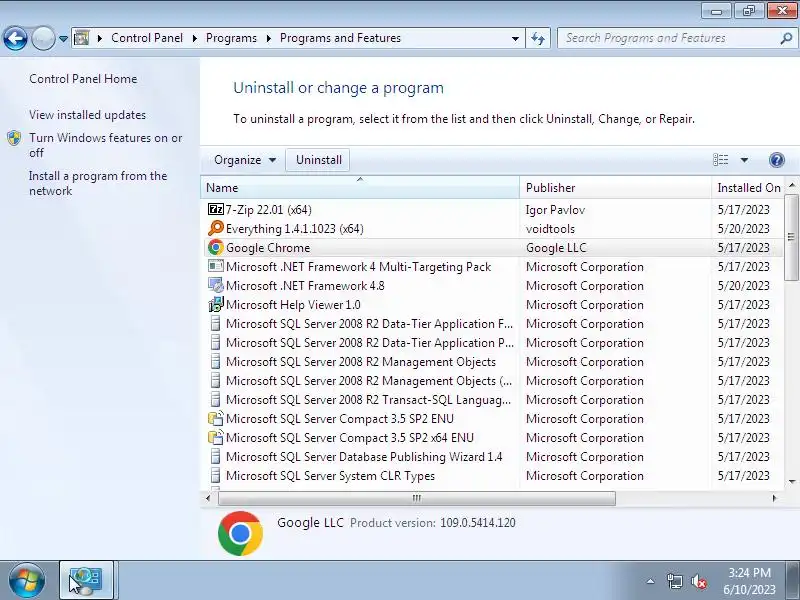This screenshot has height=600, width=800.
Task: Select Microsoft SQL Server 2008 R2 Management Objects
Action: coord(361,362)
